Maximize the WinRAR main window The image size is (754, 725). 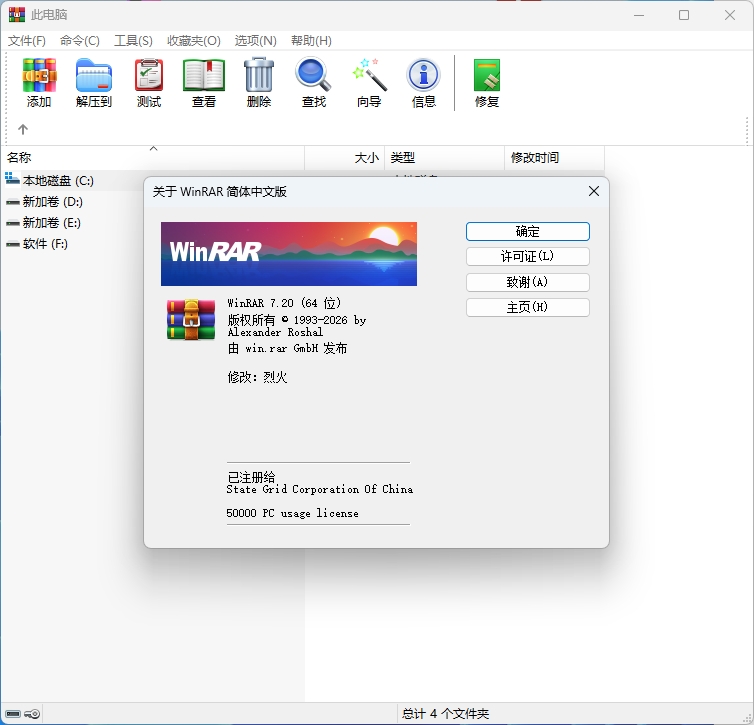click(x=684, y=15)
